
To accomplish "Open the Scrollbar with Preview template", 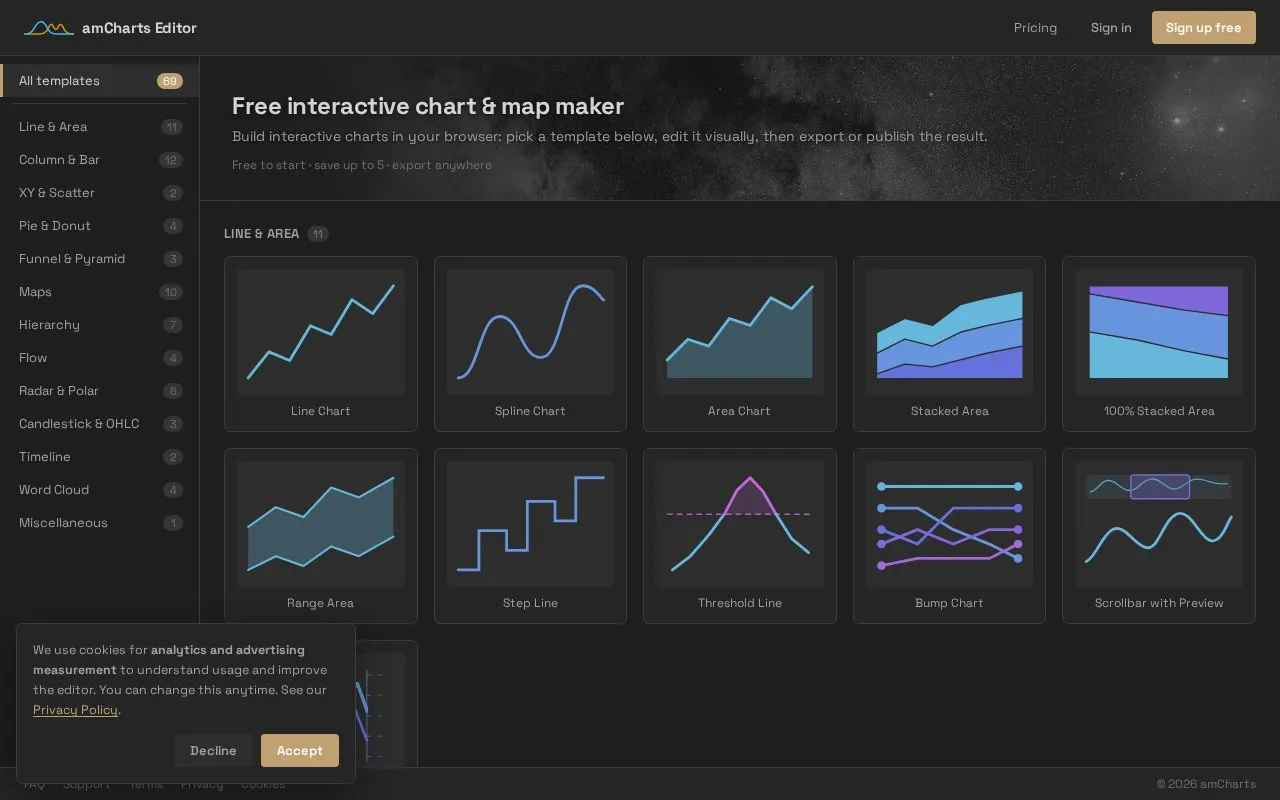I will (1159, 536).
